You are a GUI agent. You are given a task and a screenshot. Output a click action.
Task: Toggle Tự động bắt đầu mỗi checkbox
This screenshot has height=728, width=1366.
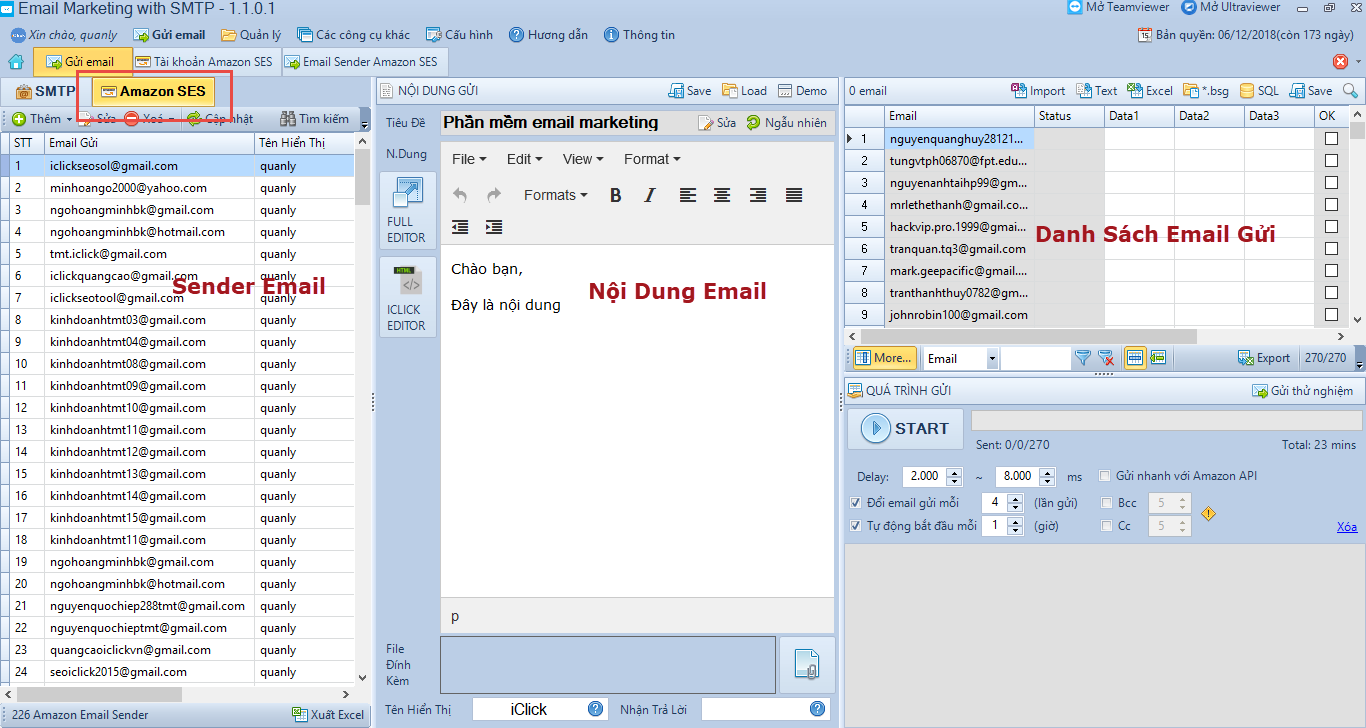click(855, 526)
